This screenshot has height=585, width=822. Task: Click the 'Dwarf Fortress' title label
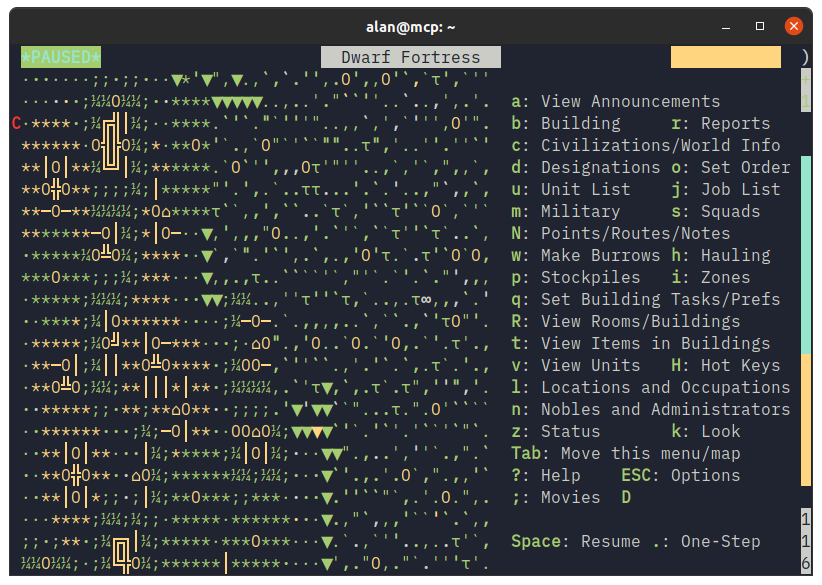click(x=411, y=57)
